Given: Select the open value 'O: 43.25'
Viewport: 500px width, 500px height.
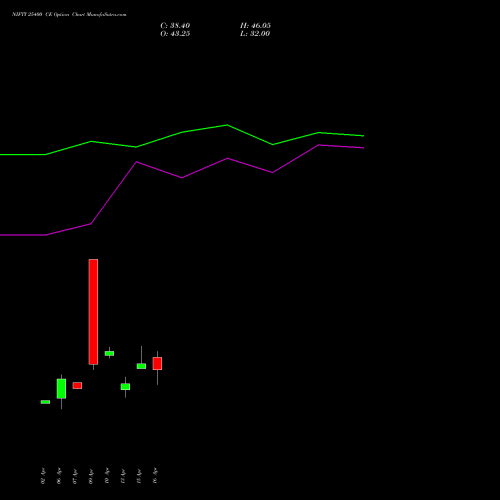Looking at the screenshot, I should [x=175, y=34].
